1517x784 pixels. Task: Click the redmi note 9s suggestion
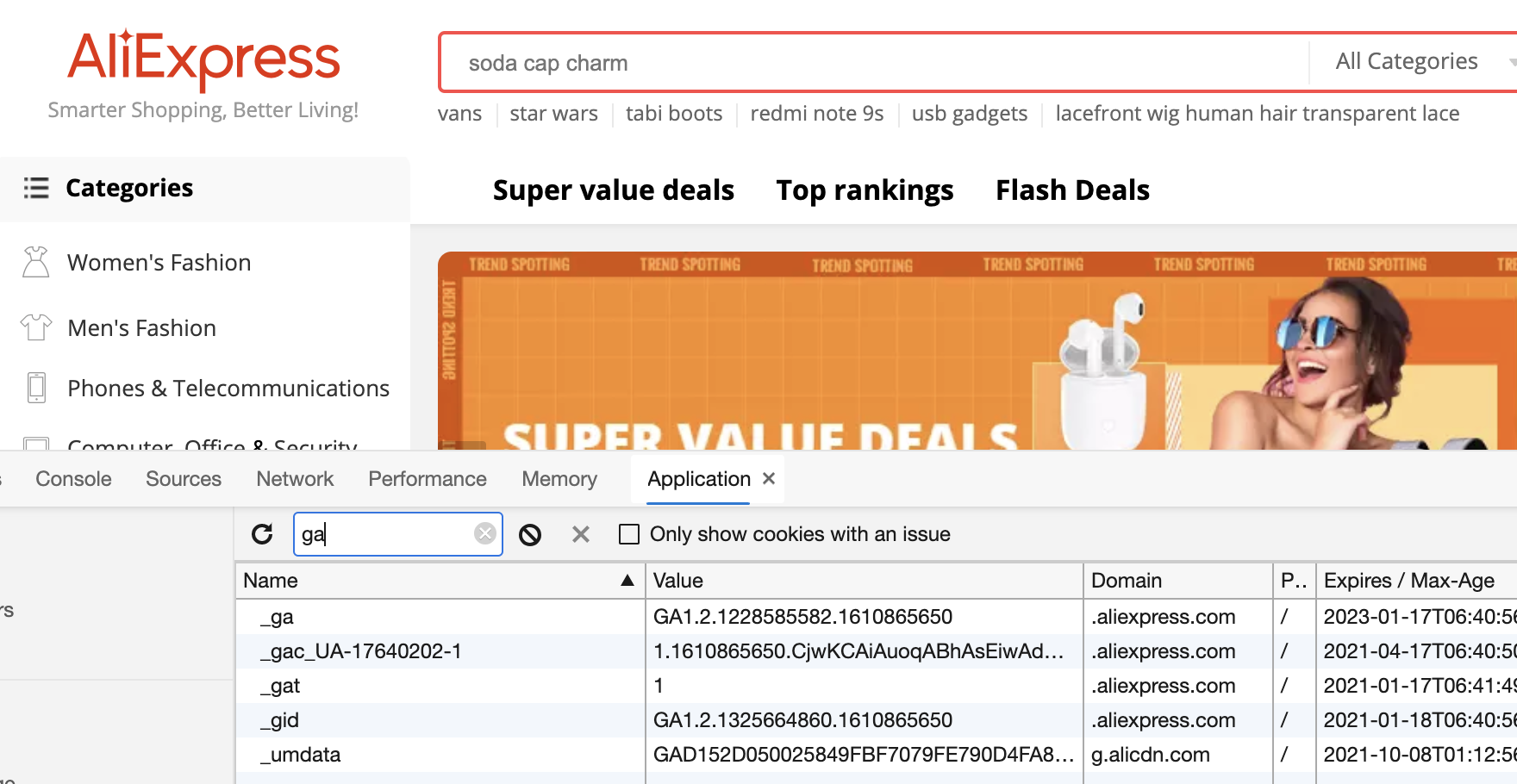click(x=817, y=114)
